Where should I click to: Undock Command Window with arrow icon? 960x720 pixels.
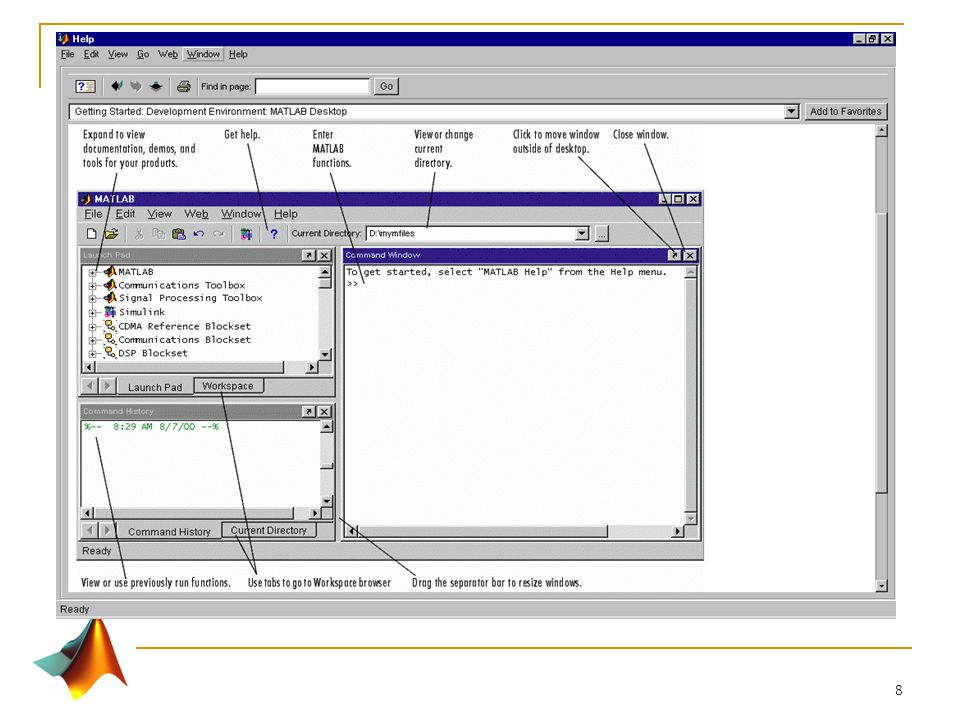click(x=674, y=255)
